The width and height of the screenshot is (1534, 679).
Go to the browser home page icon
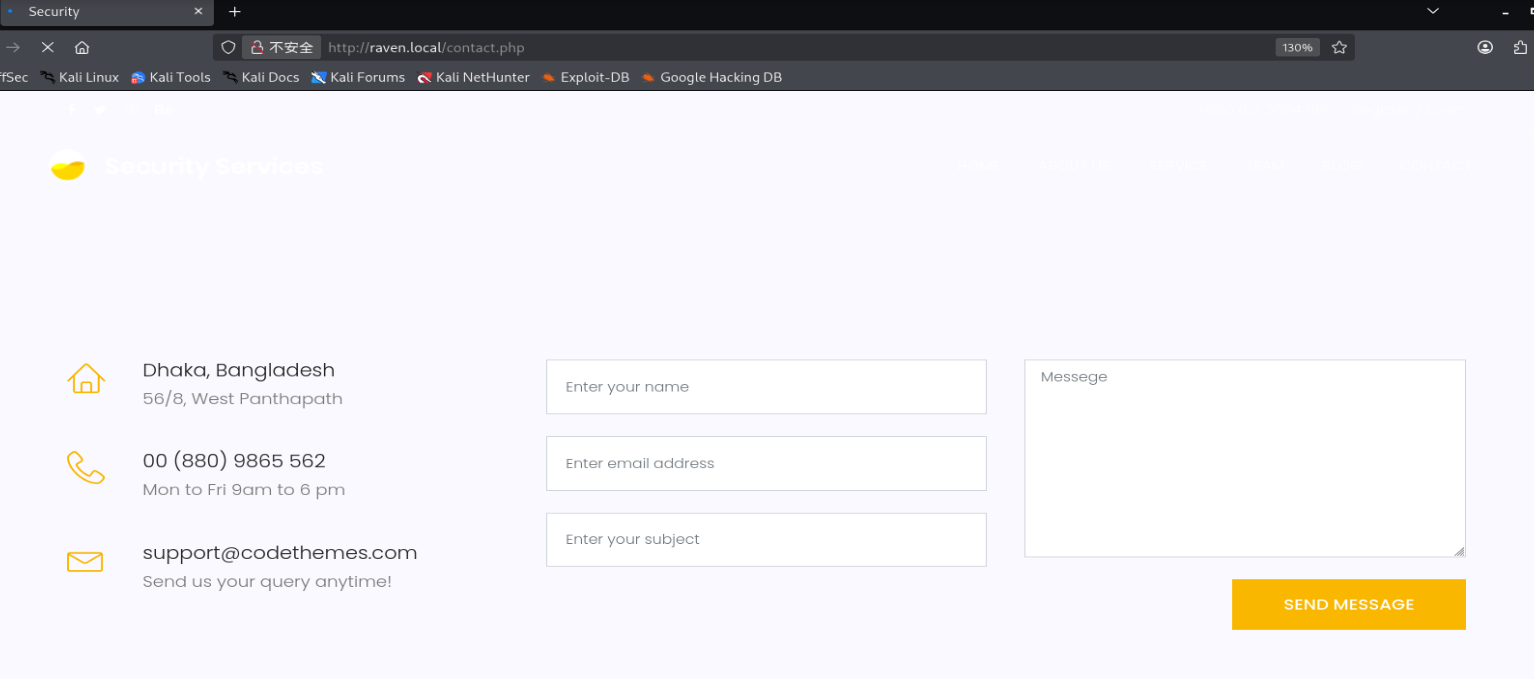pyautogui.click(x=82, y=47)
